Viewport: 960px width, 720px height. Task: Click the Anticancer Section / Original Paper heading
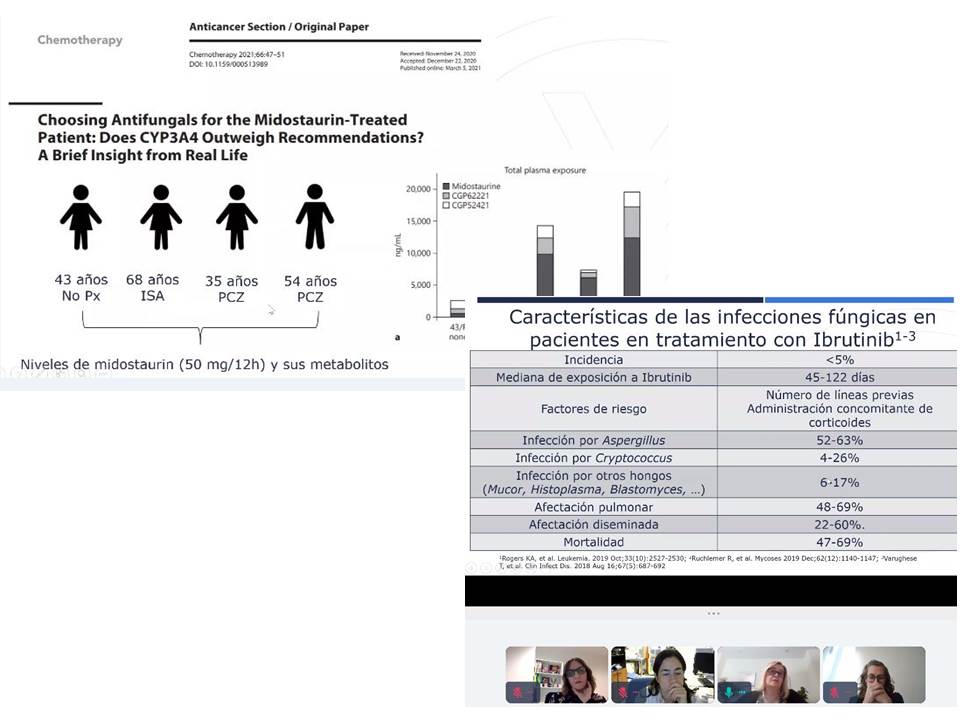click(x=279, y=27)
